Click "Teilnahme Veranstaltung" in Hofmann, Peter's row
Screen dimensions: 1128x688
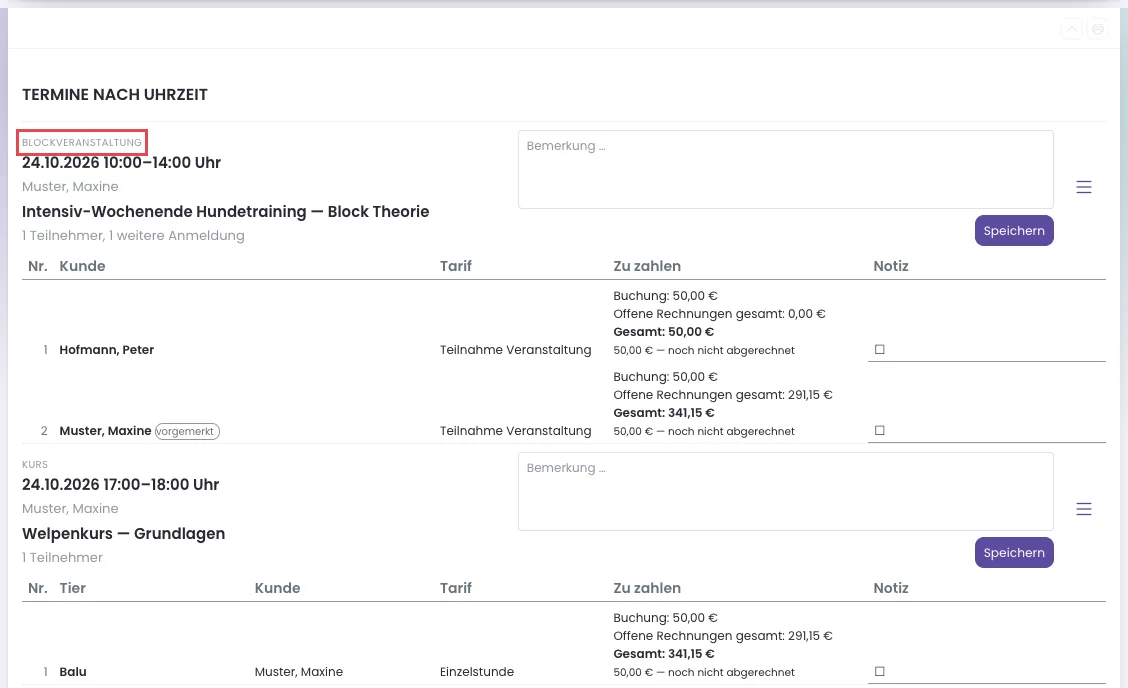coord(516,350)
